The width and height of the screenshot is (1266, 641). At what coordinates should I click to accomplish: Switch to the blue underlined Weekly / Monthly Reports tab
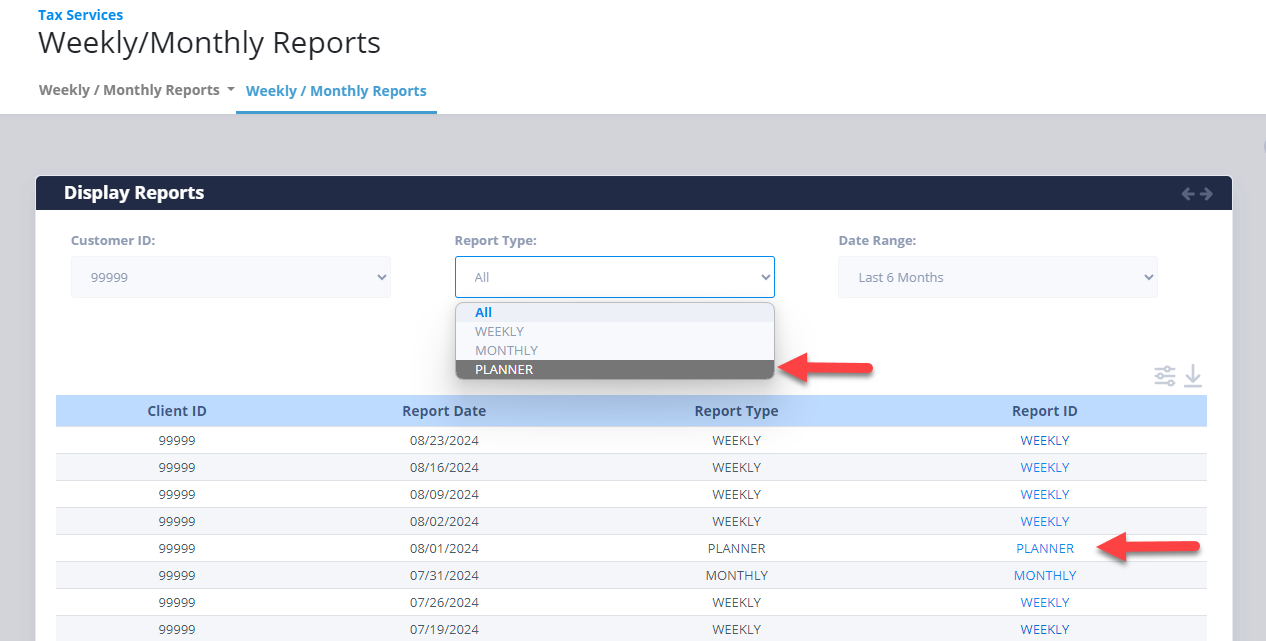pos(336,91)
